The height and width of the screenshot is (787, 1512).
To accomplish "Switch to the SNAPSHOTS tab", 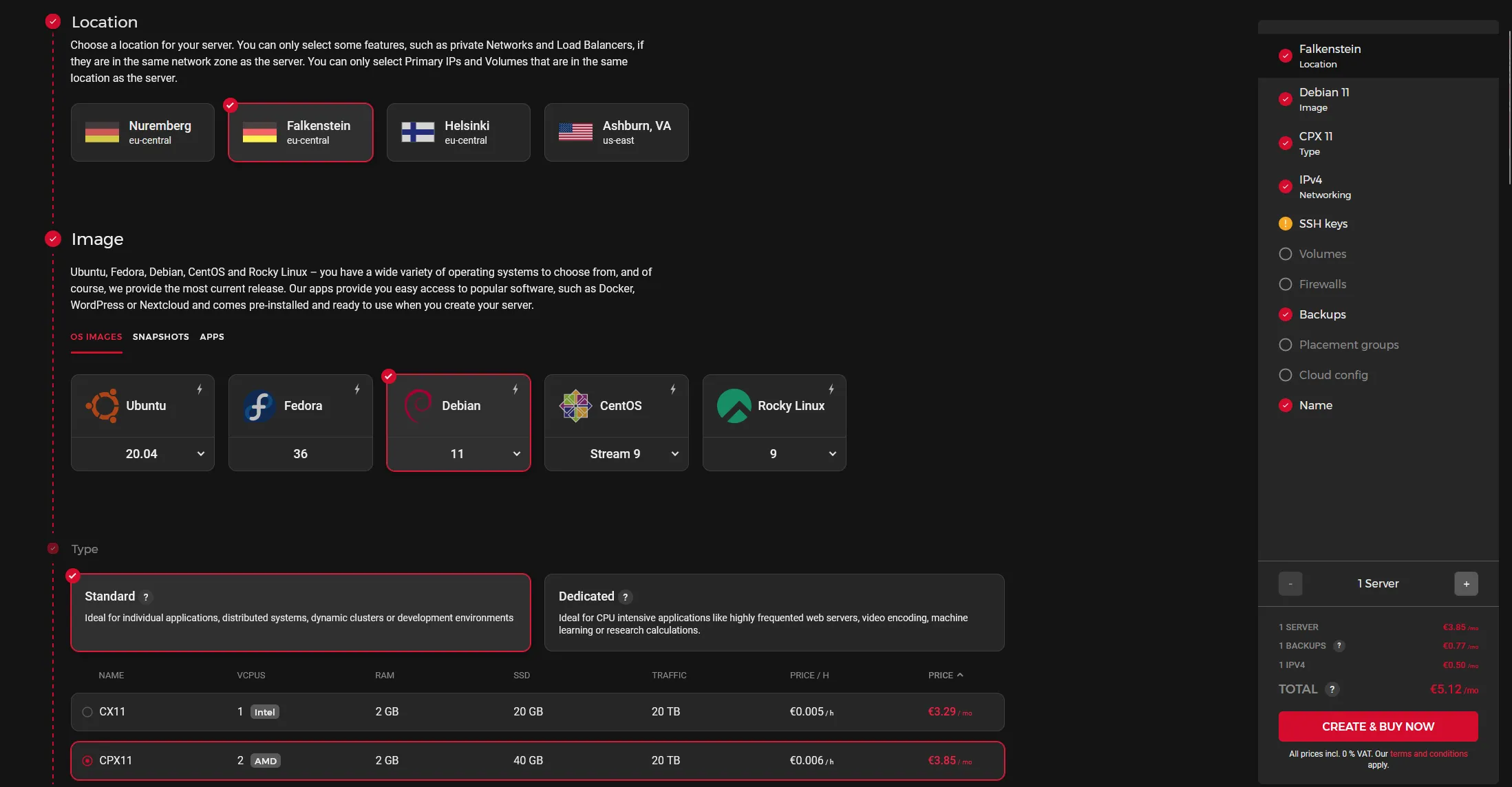I will [x=161, y=337].
